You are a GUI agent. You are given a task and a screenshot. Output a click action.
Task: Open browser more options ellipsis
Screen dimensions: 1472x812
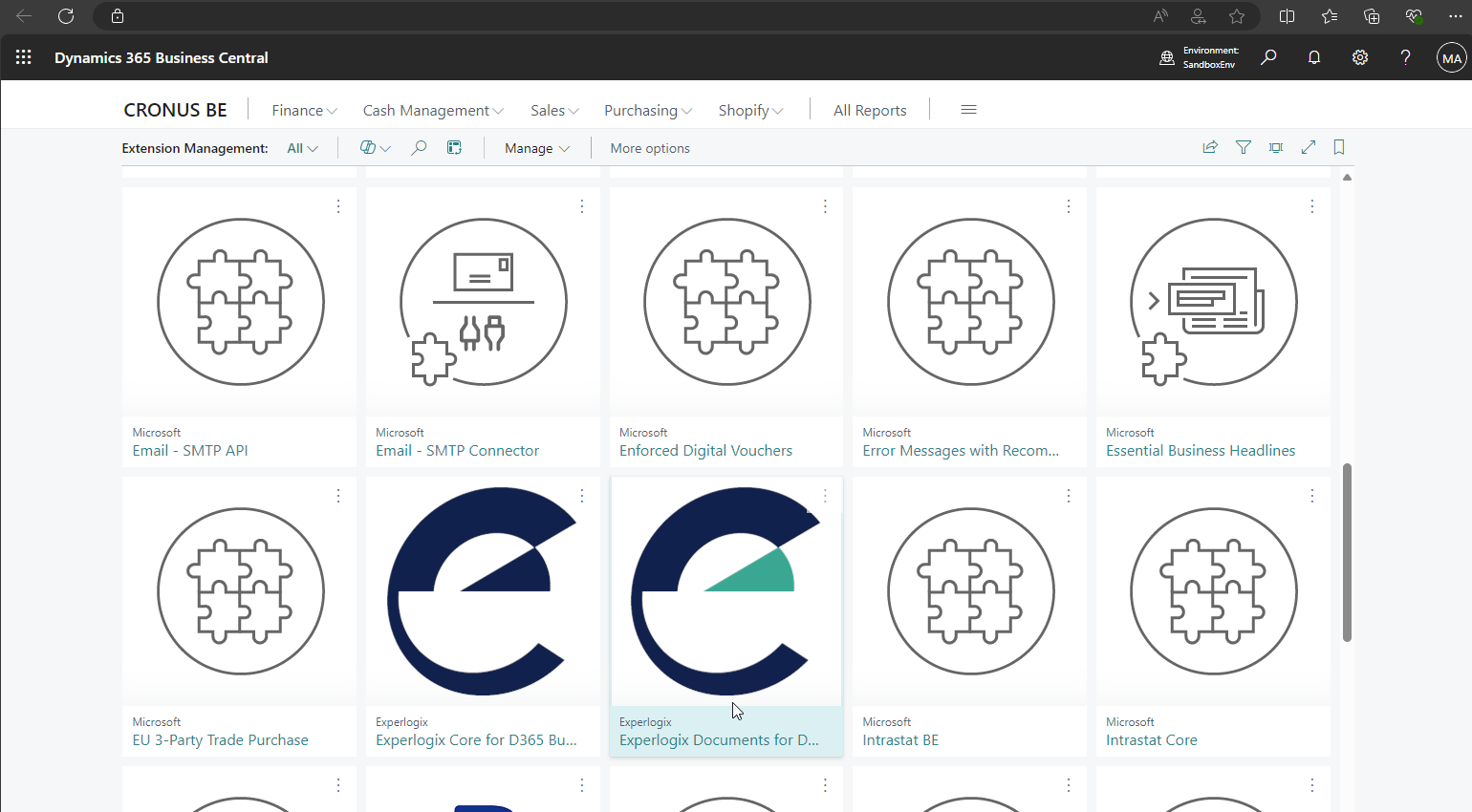1456,16
